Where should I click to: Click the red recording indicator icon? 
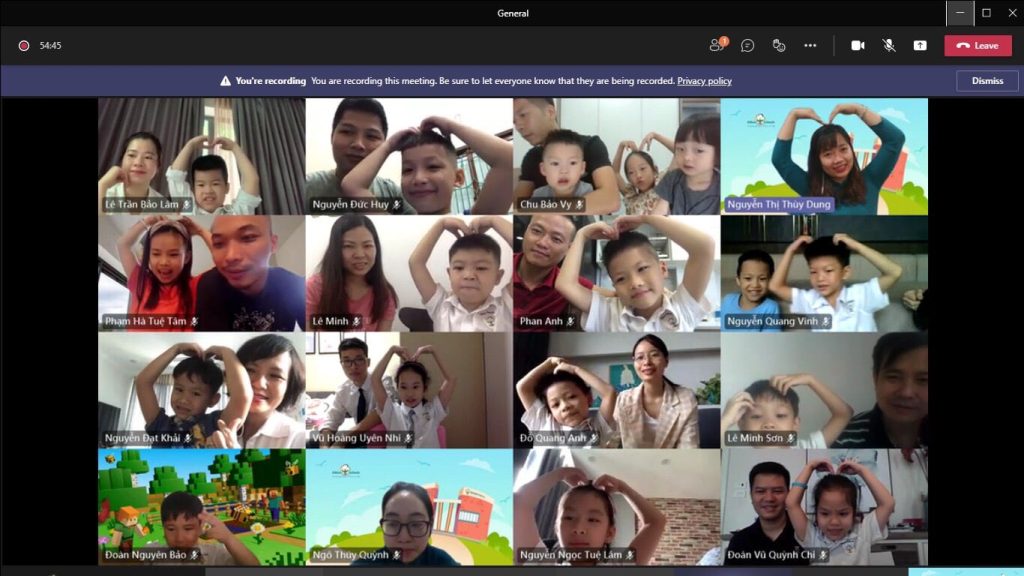(24, 45)
